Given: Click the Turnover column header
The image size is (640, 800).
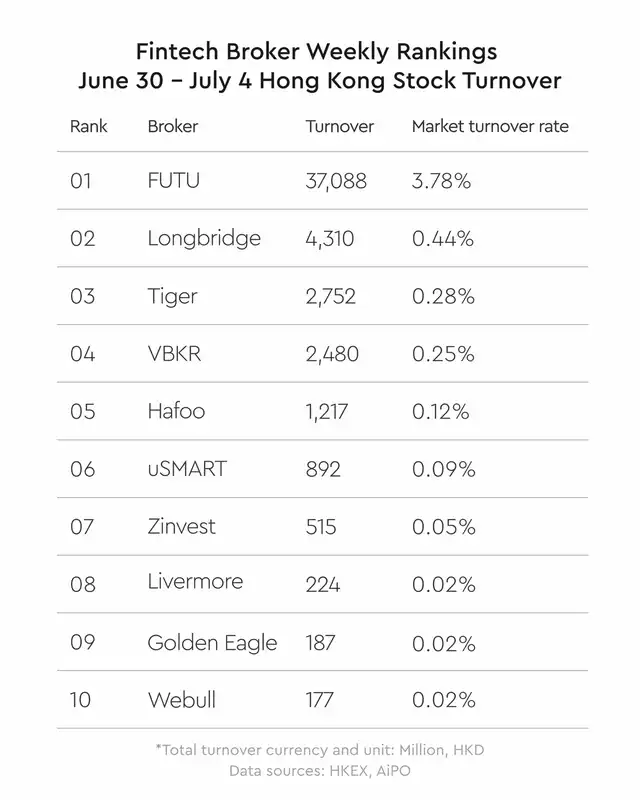Looking at the screenshot, I should click(339, 126).
